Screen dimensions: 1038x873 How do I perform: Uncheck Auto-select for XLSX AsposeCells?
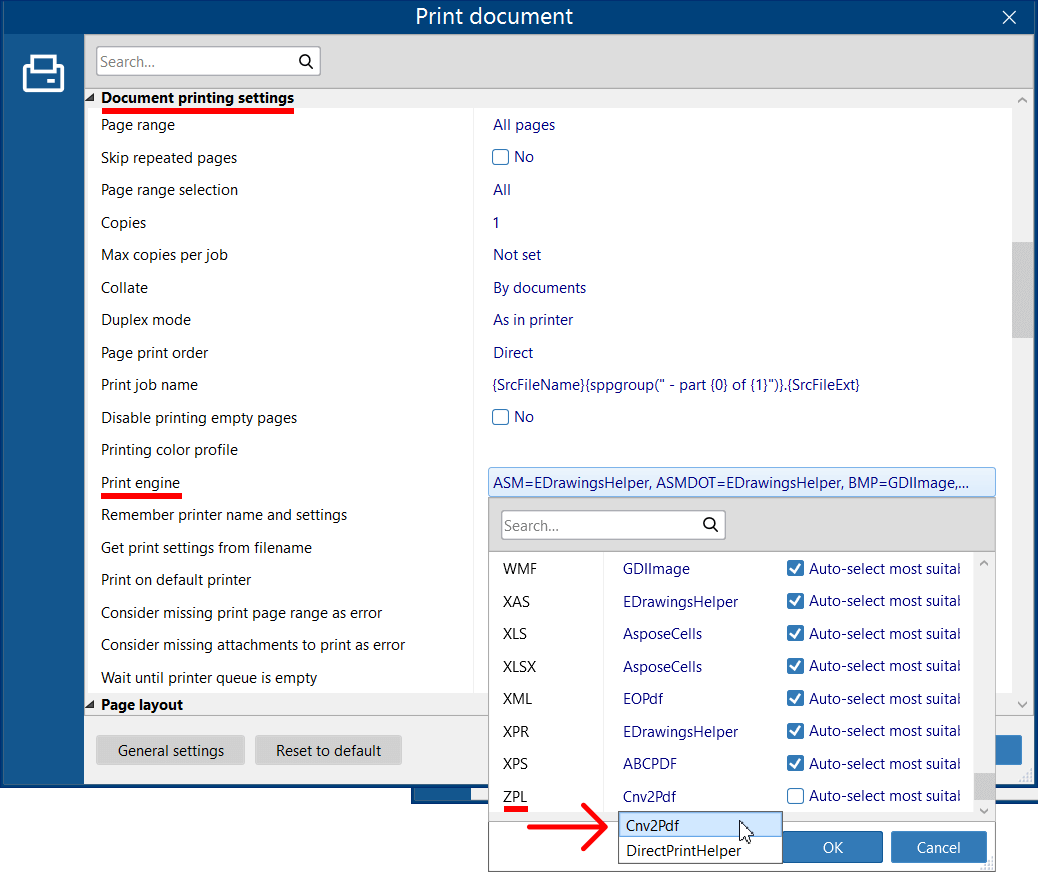pos(797,666)
